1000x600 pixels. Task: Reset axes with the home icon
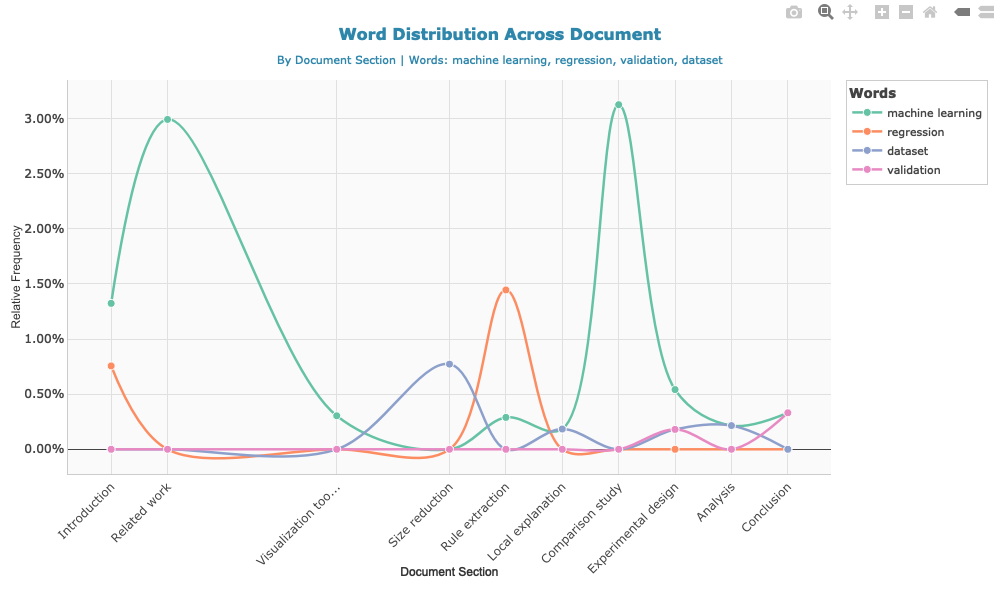click(x=930, y=12)
